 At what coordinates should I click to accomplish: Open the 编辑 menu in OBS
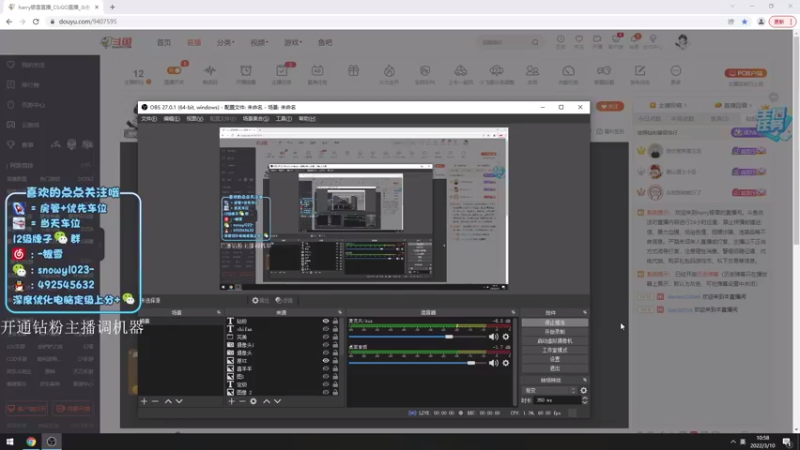click(x=171, y=118)
